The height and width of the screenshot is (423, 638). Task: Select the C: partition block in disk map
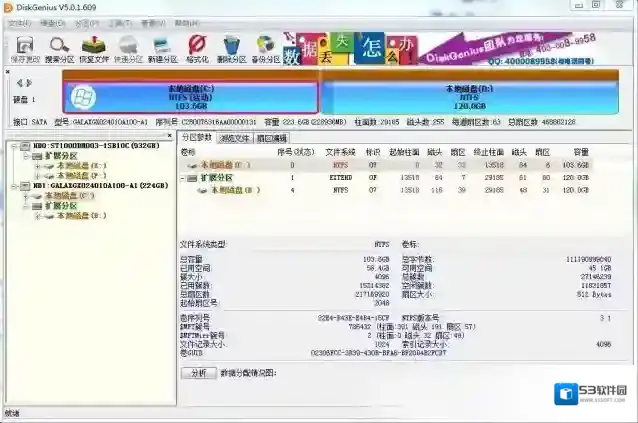coord(190,96)
